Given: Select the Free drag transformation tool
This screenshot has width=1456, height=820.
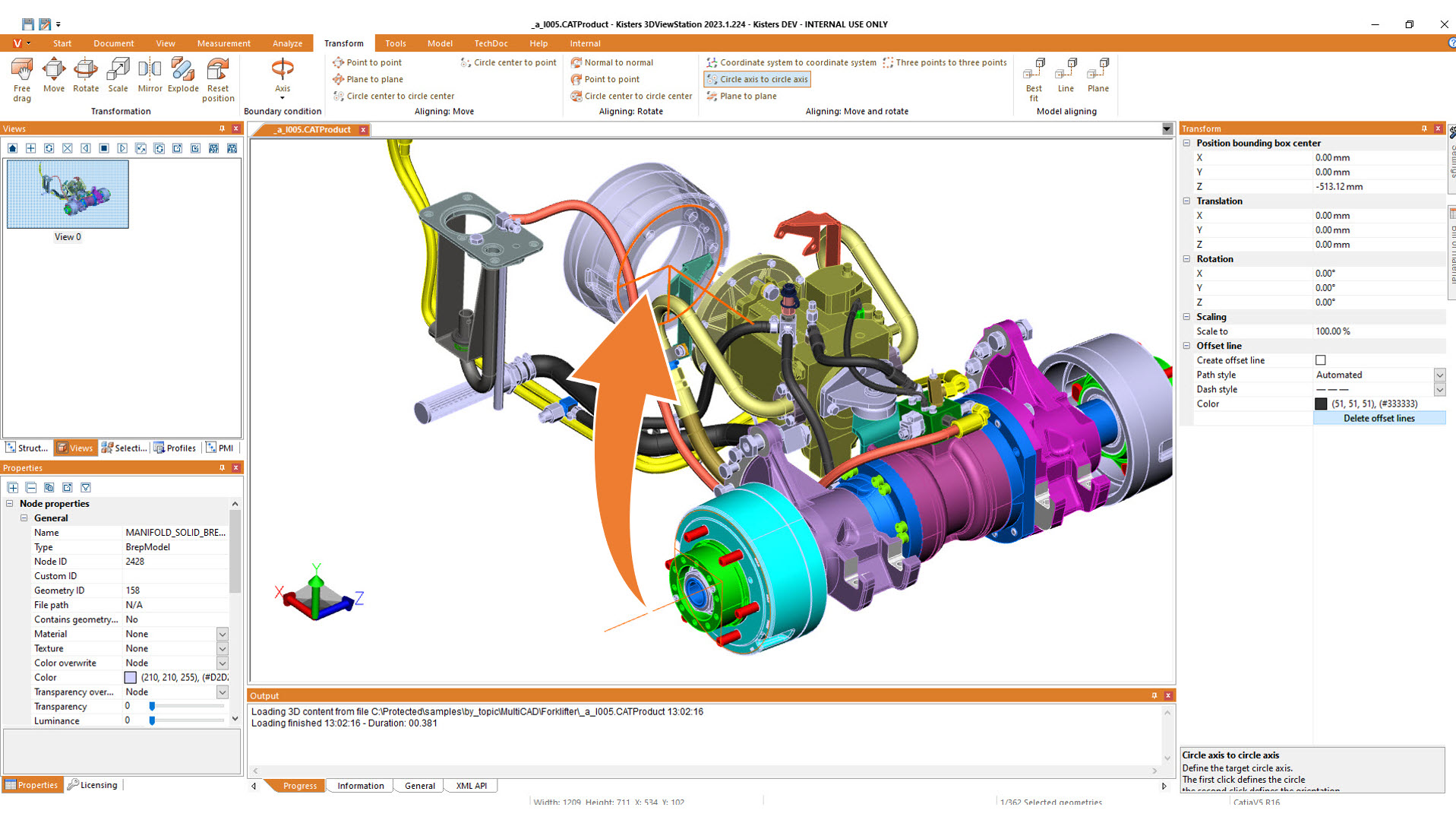Looking at the screenshot, I should (x=22, y=80).
